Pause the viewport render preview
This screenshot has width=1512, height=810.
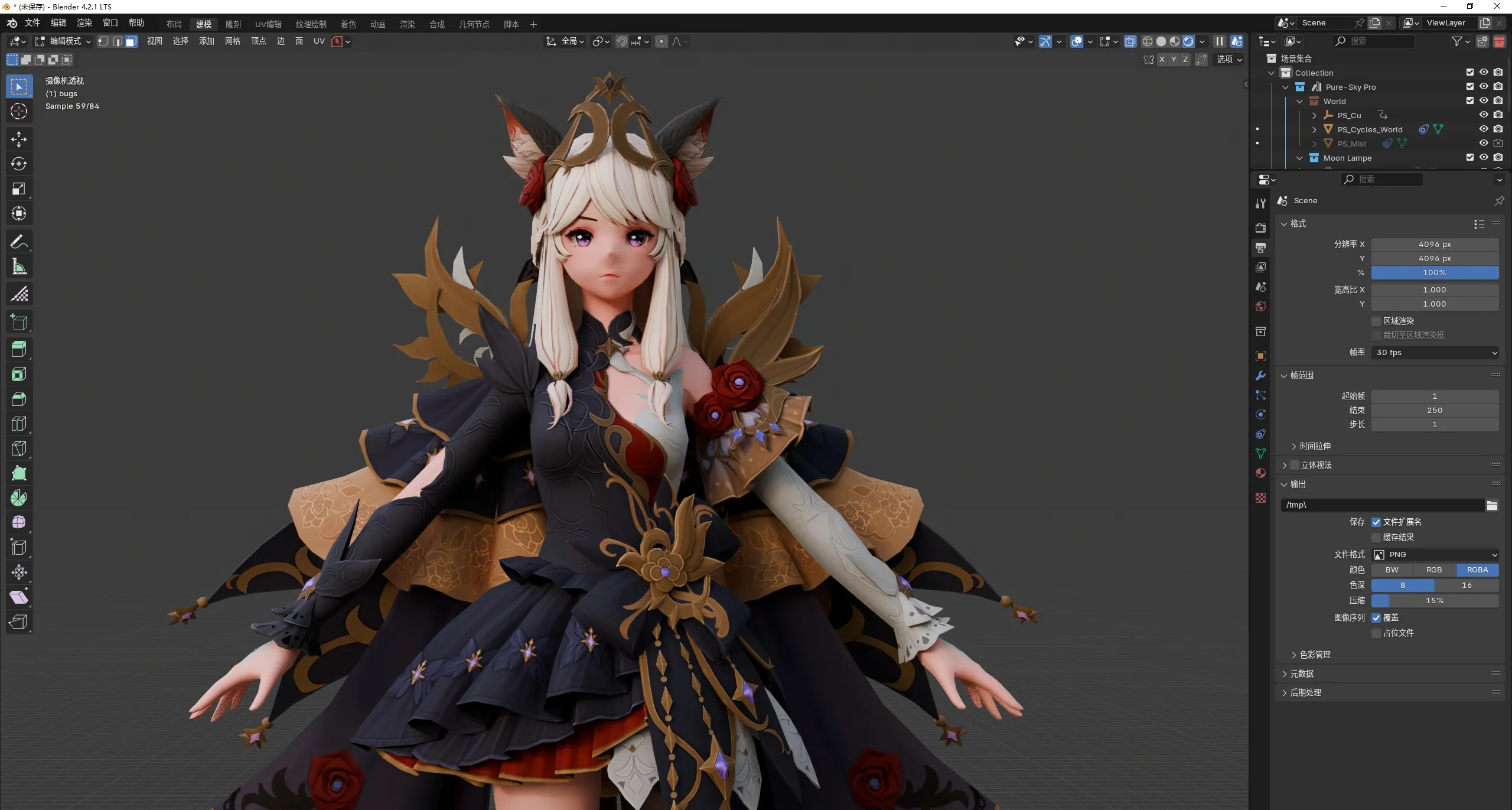click(x=1219, y=41)
